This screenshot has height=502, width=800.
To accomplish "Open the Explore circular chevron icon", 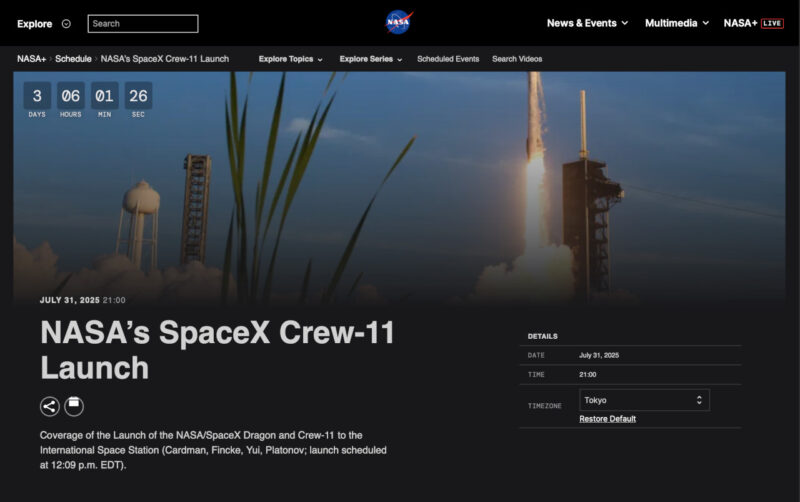I will pyautogui.click(x=66, y=23).
